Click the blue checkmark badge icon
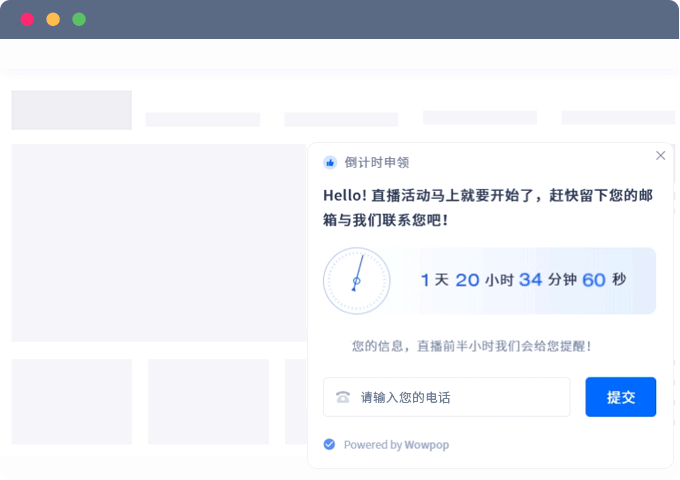 329,444
